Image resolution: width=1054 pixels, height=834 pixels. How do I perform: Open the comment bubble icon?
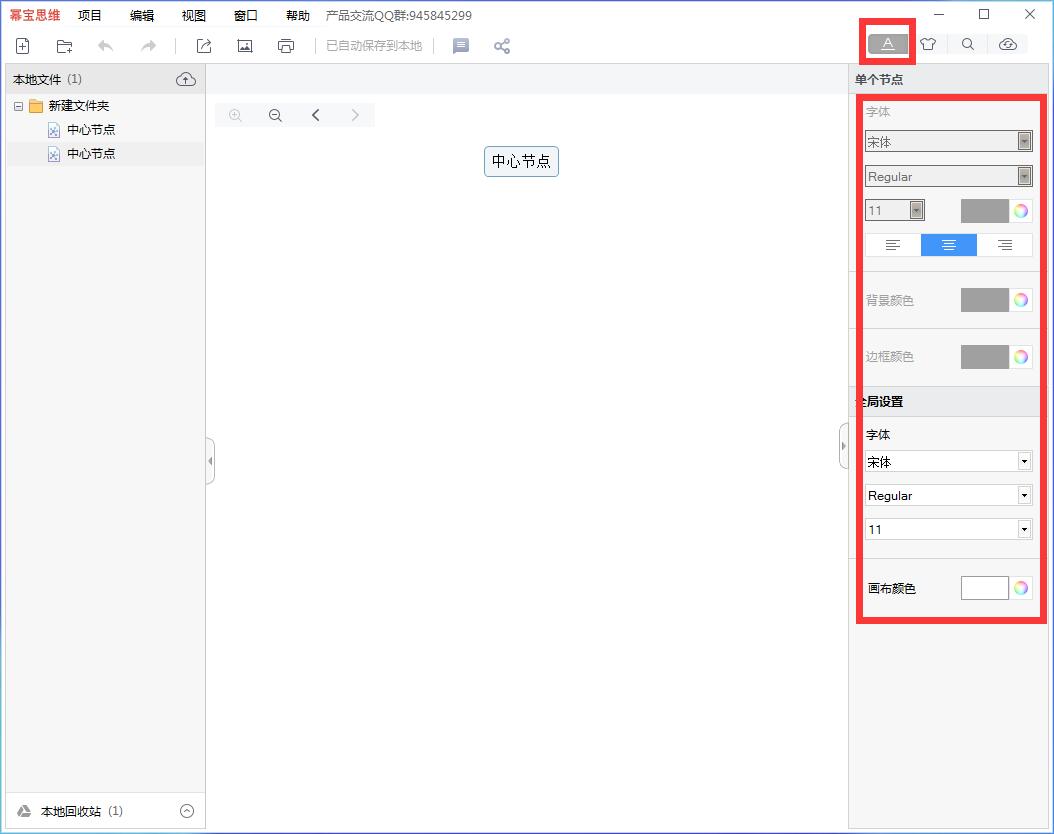[x=461, y=46]
